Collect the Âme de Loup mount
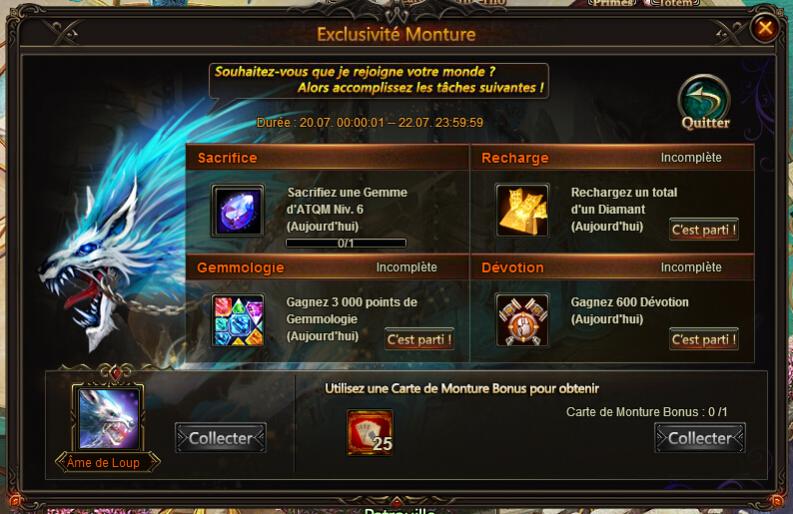This screenshot has width=793, height=514. tap(221, 438)
